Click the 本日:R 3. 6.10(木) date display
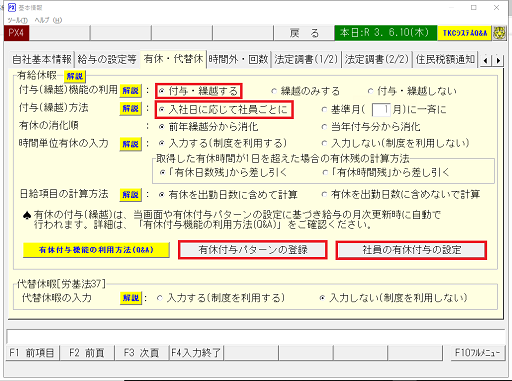 pyautogui.click(x=386, y=33)
